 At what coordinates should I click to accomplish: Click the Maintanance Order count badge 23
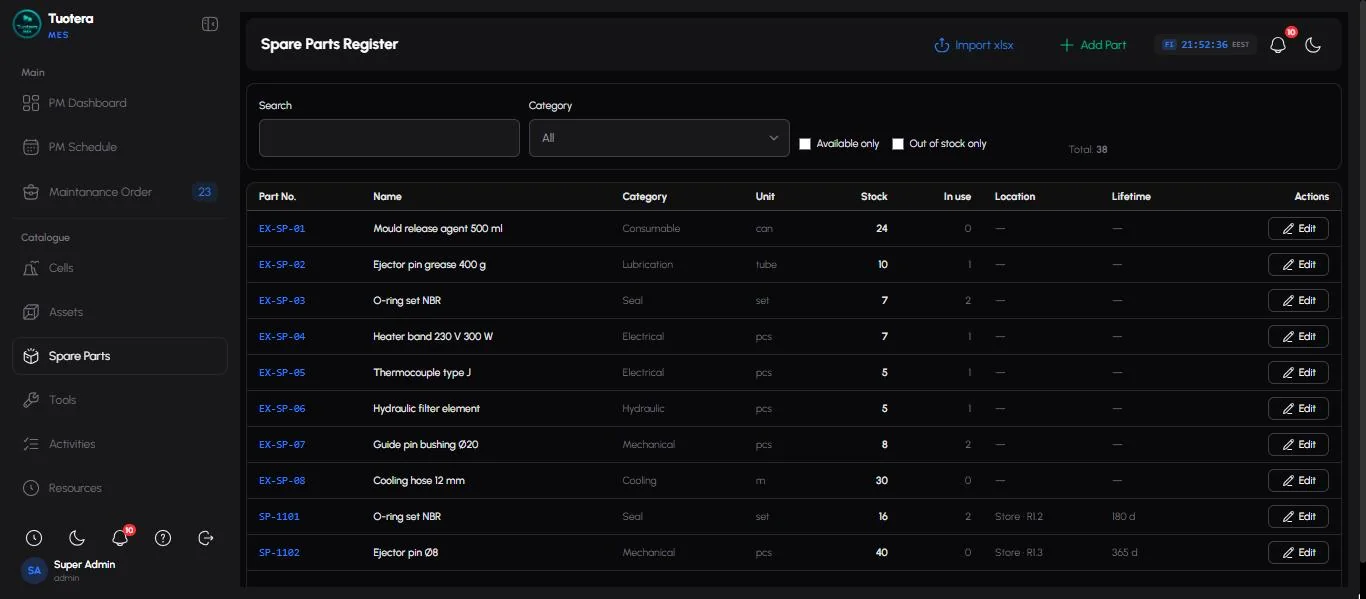point(205,192)
